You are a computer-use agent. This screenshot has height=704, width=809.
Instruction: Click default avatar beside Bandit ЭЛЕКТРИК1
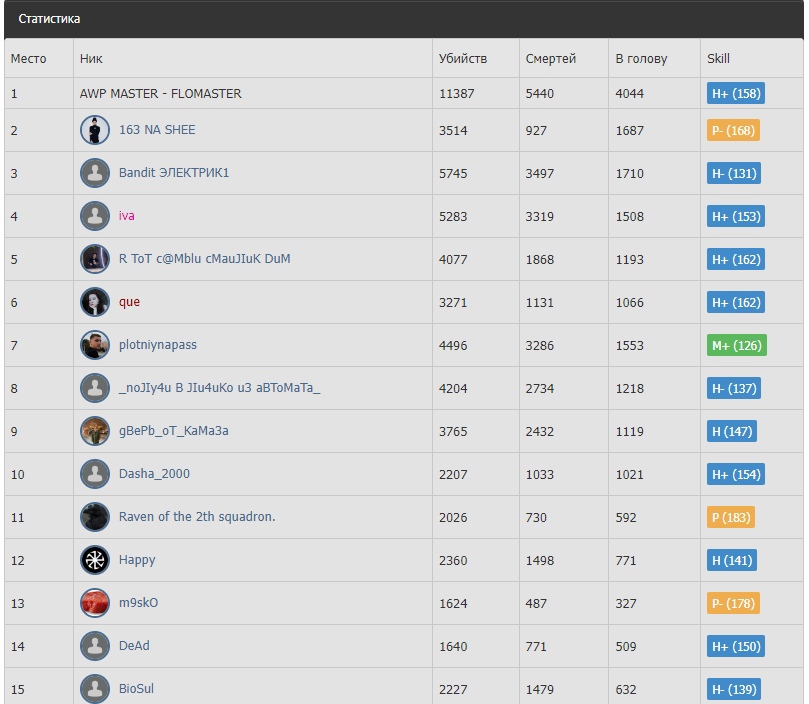point(95,173)
